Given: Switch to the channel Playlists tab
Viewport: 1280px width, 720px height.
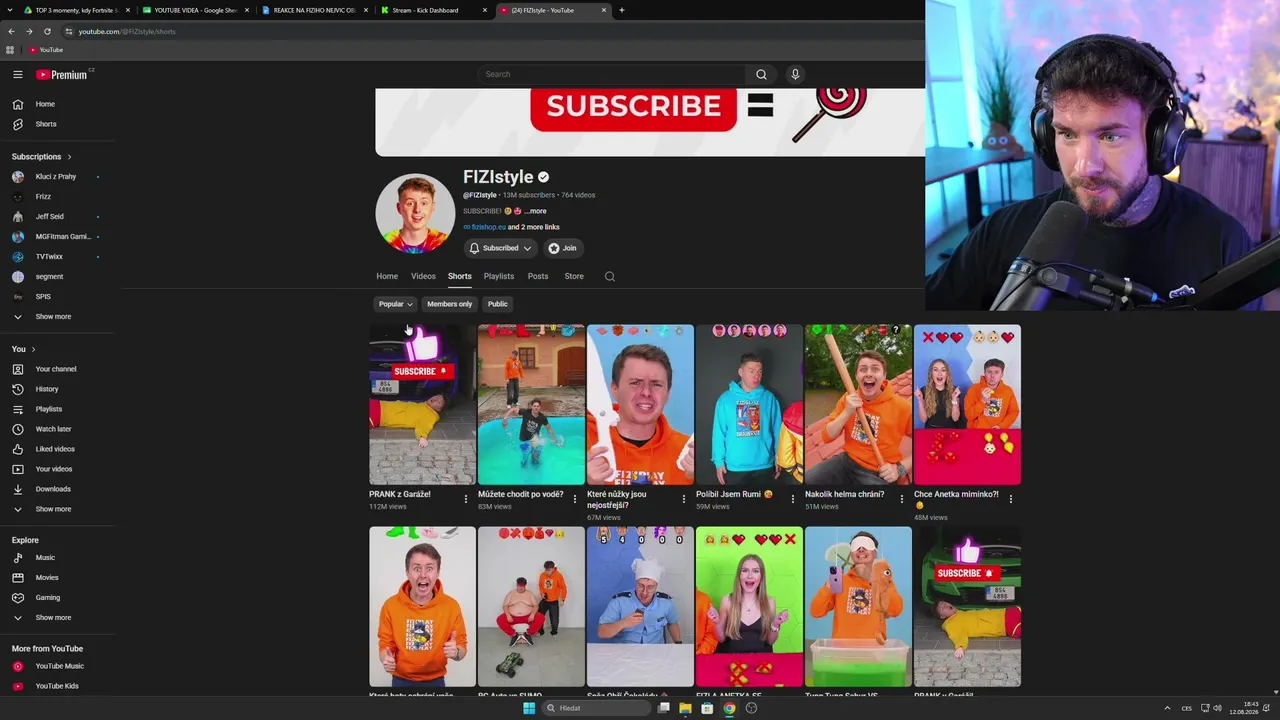Looking at the screenshot, I should [499, 276].
